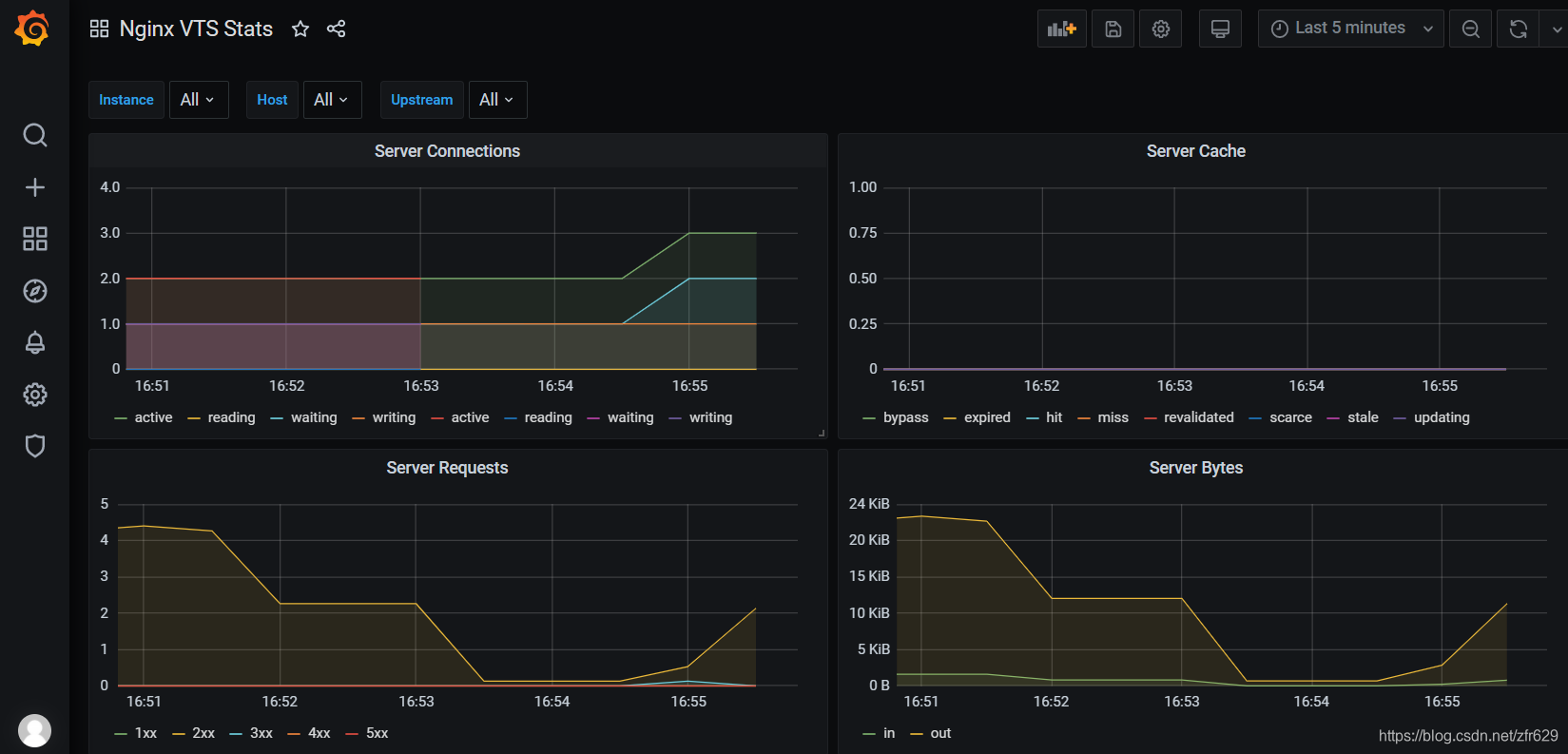The width and height of the screenshot is (1568, 754).
Task: Expand the refresh interval dropdown arrow
Action: click(1555, 29)
